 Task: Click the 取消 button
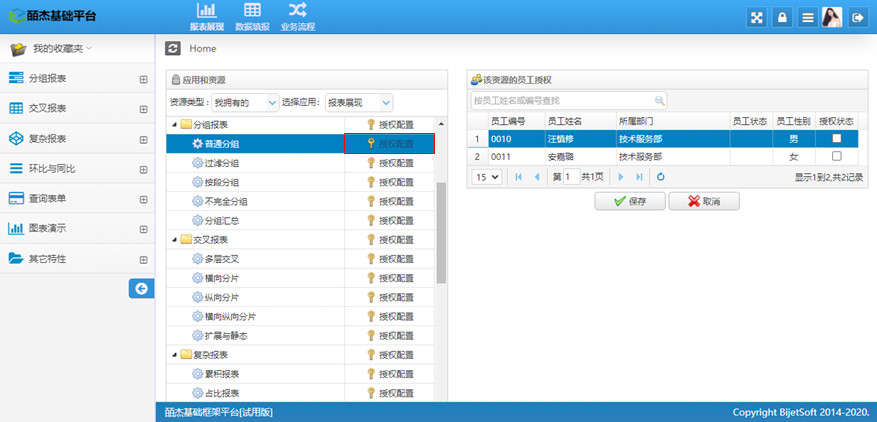pyautogui.click(x=703, y=201)
